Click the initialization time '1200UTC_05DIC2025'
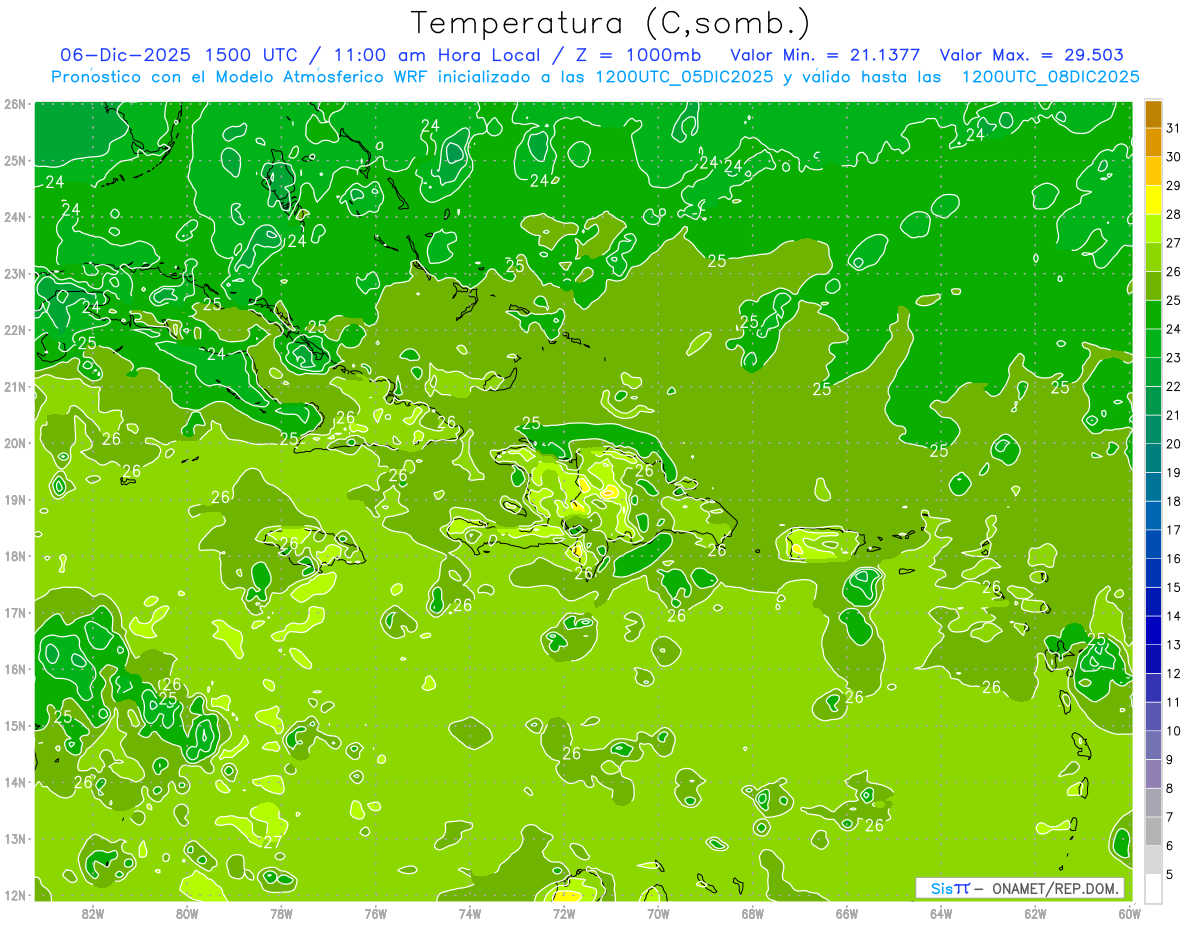Viewport: 1200px width, 927px height. (684, 77)
